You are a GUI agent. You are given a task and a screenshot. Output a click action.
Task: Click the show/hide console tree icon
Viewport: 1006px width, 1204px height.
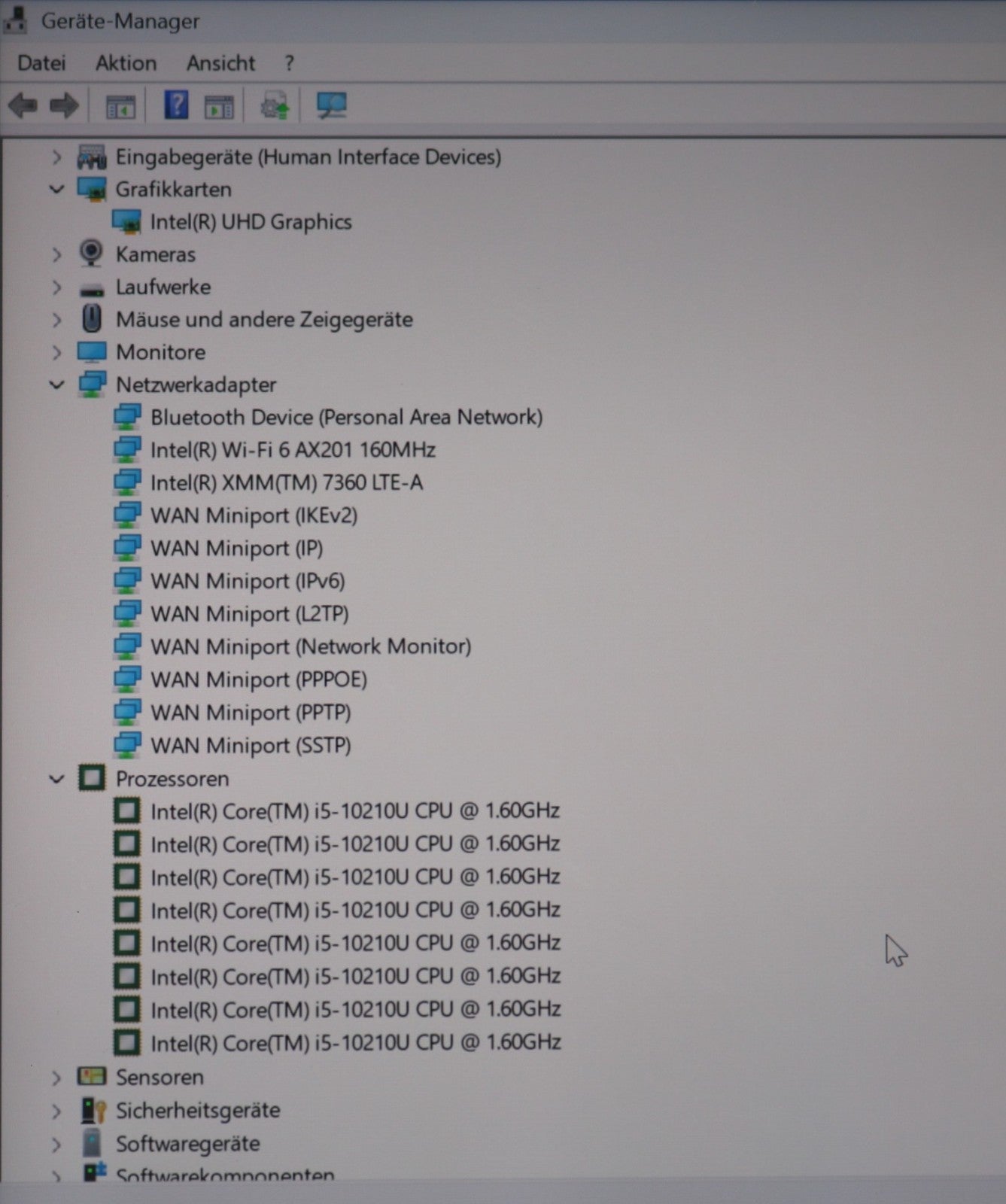pos(120,107)
